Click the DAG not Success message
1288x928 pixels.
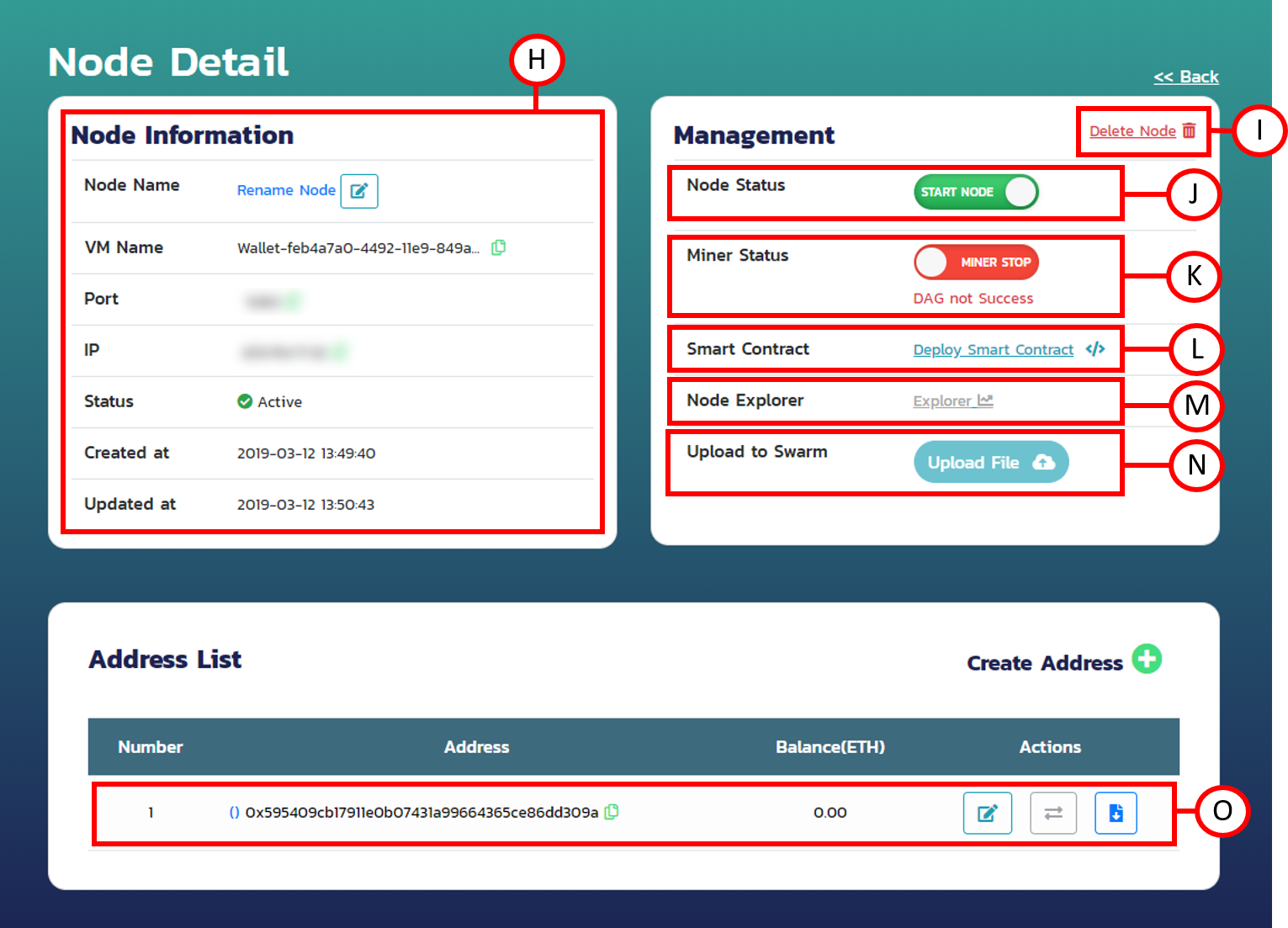(973, 299)
